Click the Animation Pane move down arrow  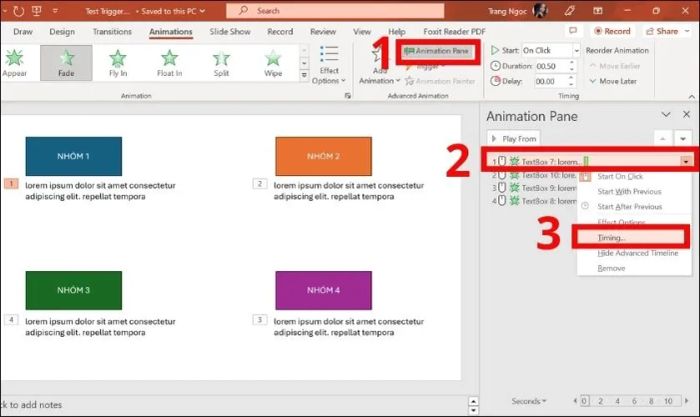coord(683,139)
